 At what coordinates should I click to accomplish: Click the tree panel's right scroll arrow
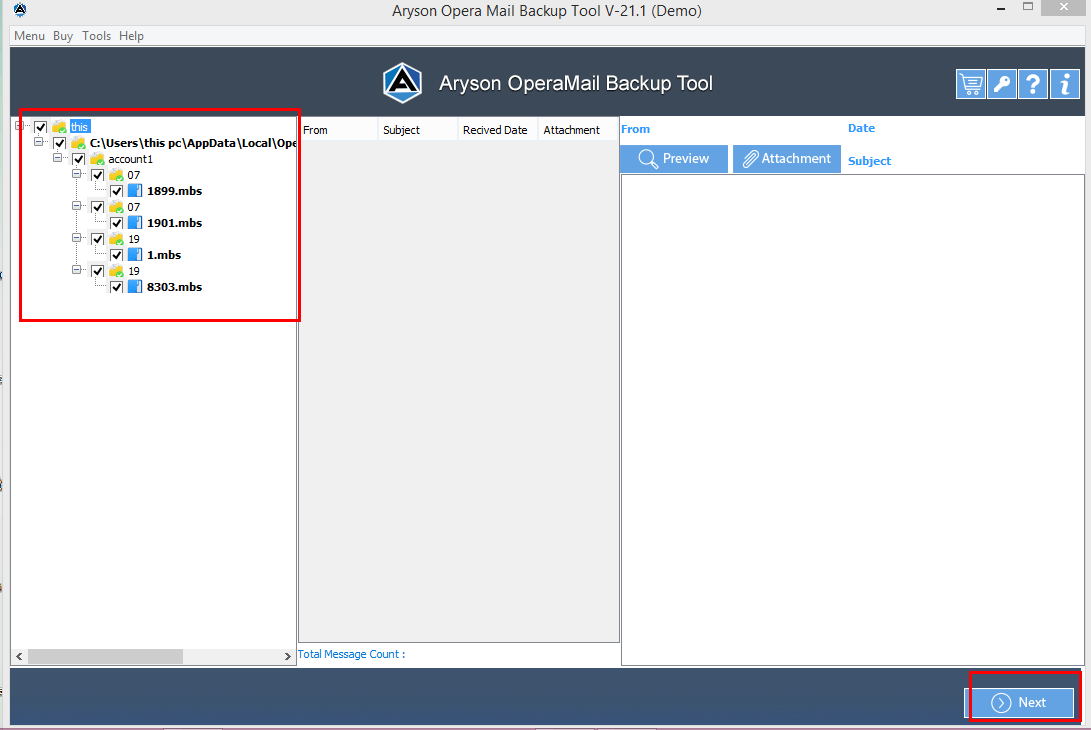click(287, 656)
